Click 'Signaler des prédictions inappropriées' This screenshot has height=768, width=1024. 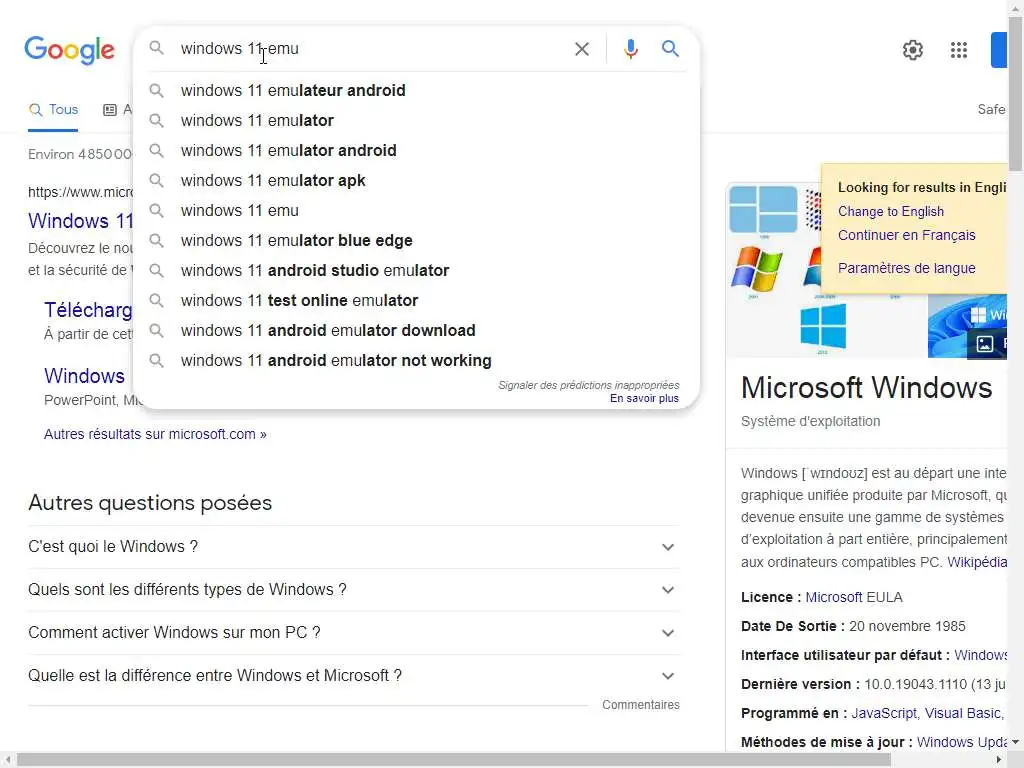588,385
